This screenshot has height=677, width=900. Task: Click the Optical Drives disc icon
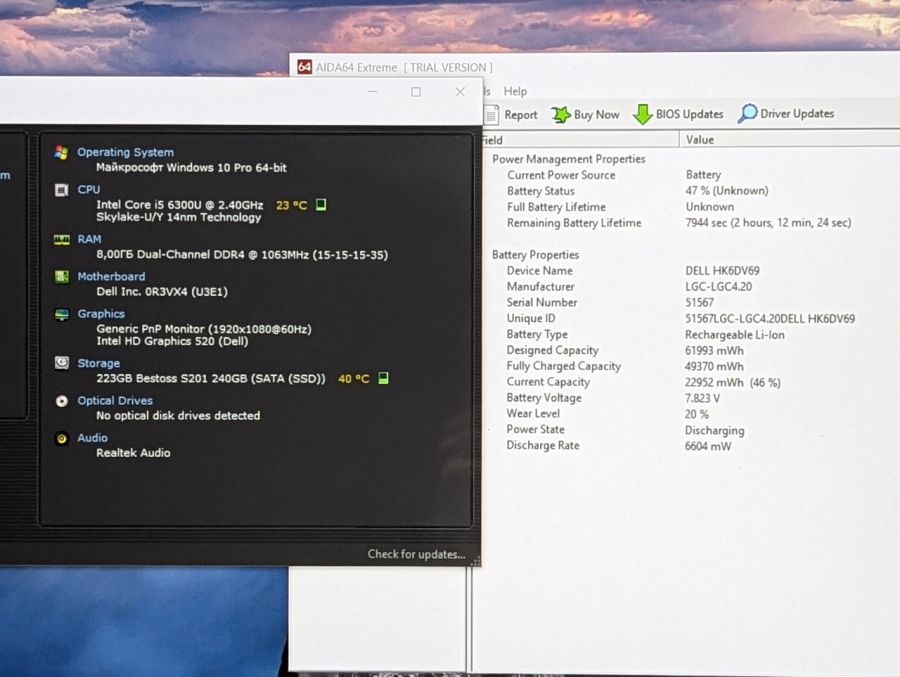(x=61, y=401)
